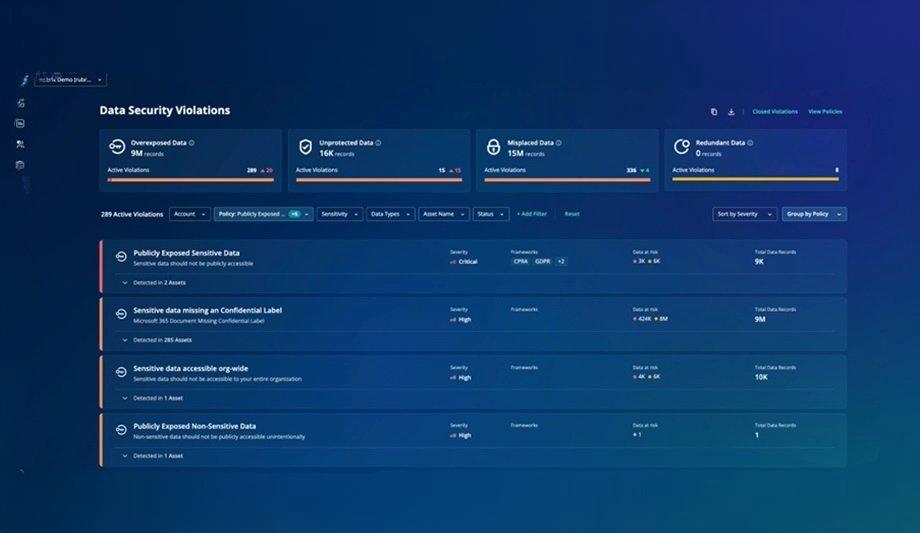Click the Closed Violations link
Image resolution: width=920 pixels, height=533 pixels.
[775, 112]
